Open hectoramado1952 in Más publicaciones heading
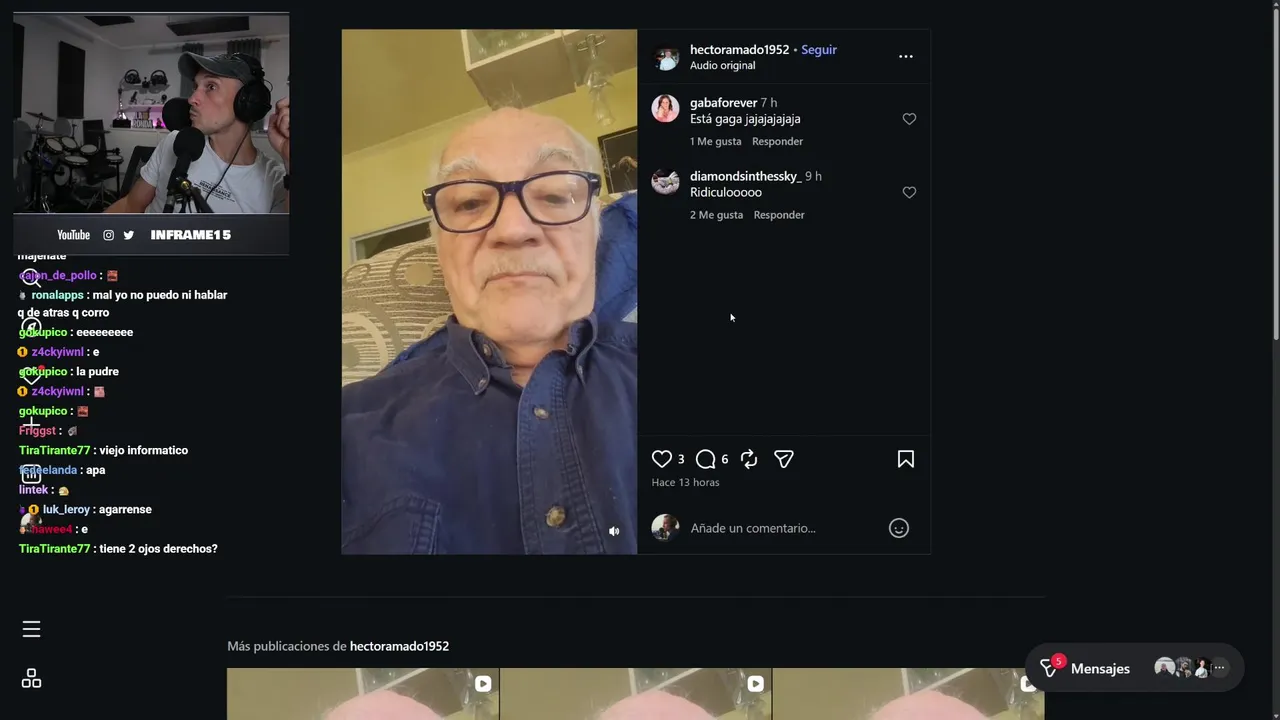This screenshot has width=1280, height=720. click(399, 646)
